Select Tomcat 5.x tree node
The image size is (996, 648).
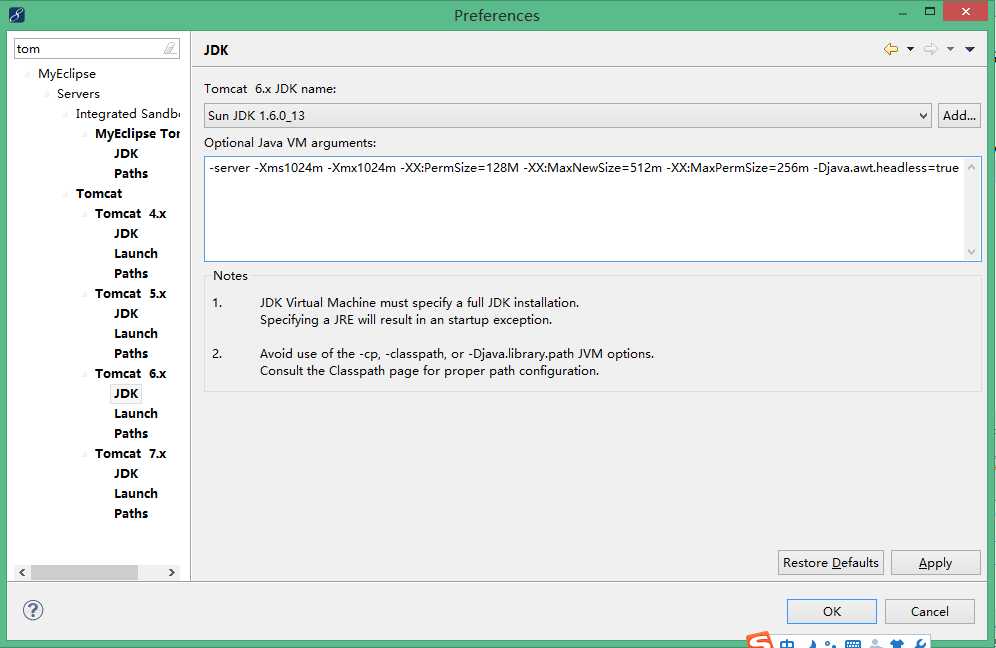tap(130, 294)
